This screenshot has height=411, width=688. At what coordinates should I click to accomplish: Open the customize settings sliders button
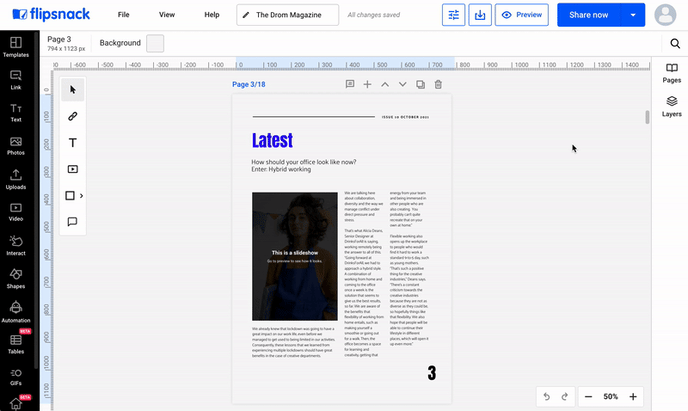coord(453,15)
